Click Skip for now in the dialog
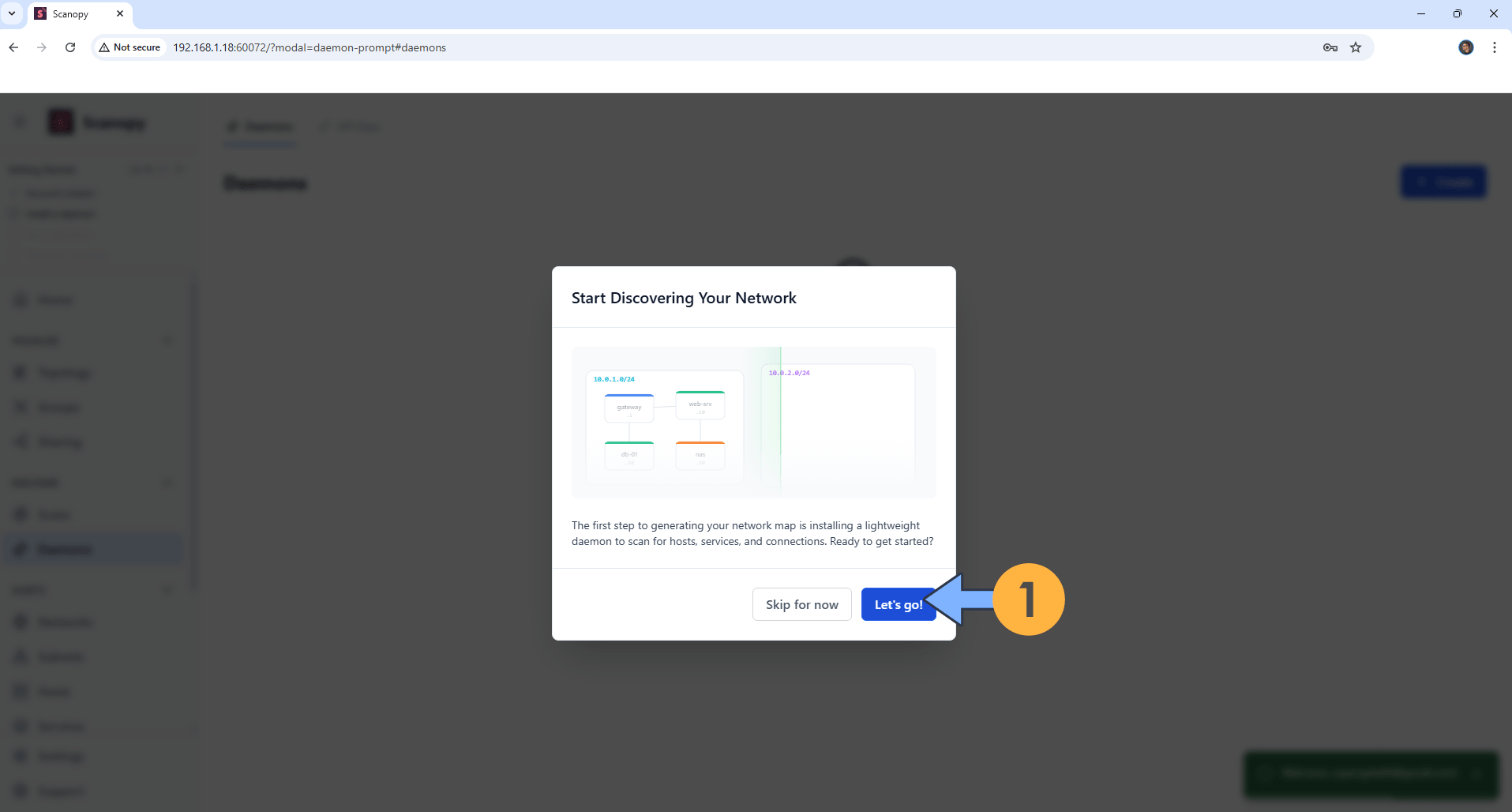This screenshot has width=1512, height=812. (801, 604)
